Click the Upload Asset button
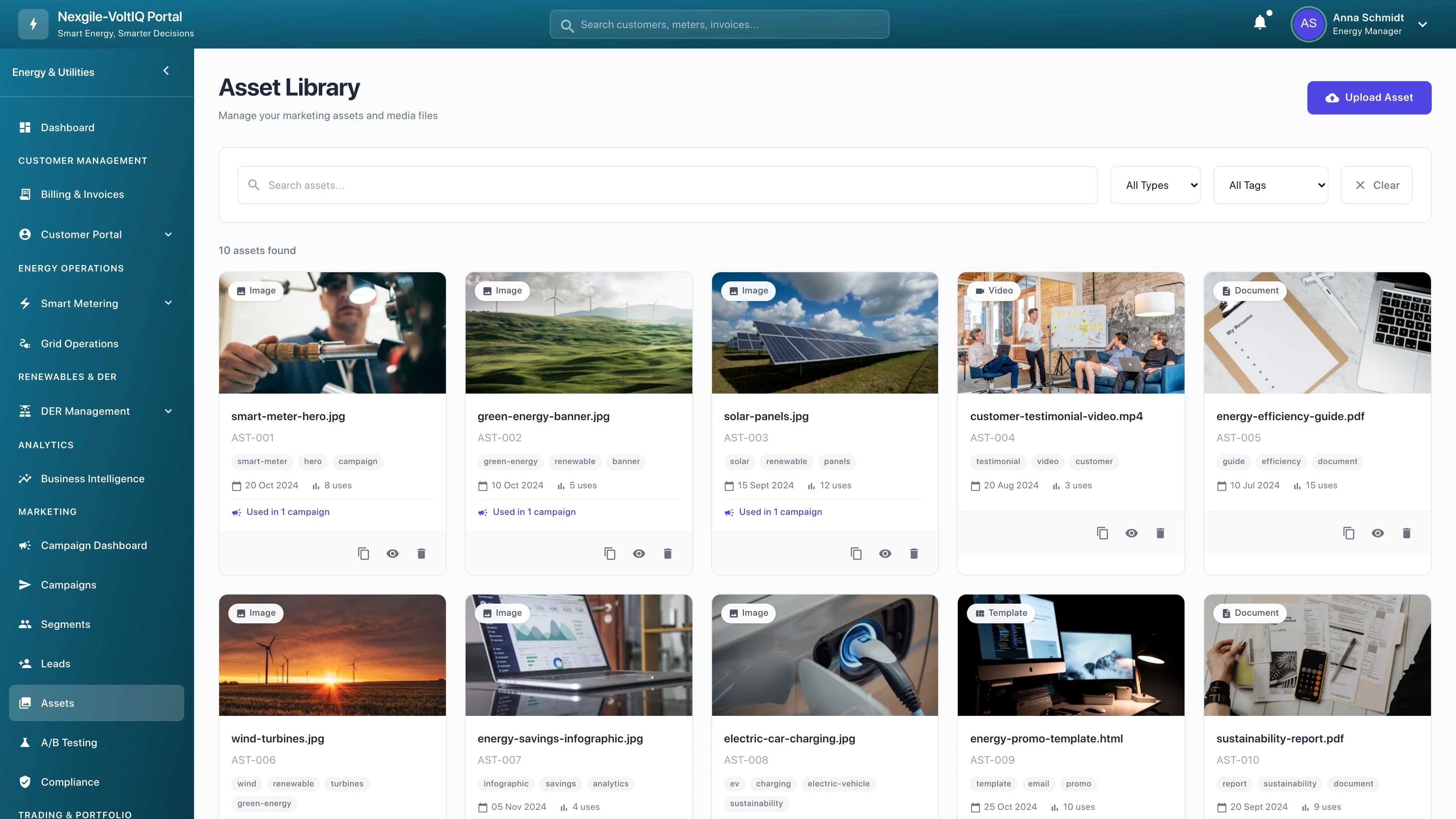Screen dimensions: 1456x819 pos(1369,98)
